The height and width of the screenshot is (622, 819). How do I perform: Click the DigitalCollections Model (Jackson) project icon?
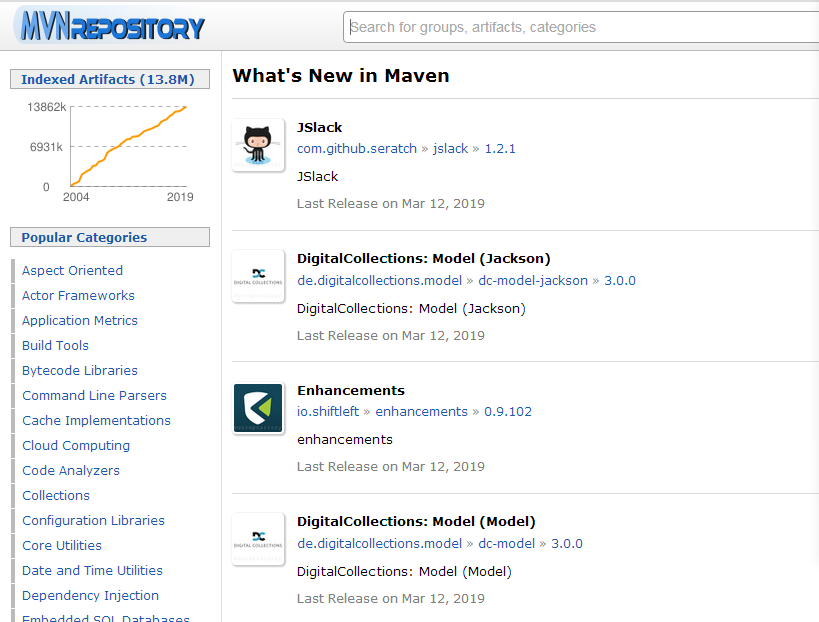[x=258, y=276]
